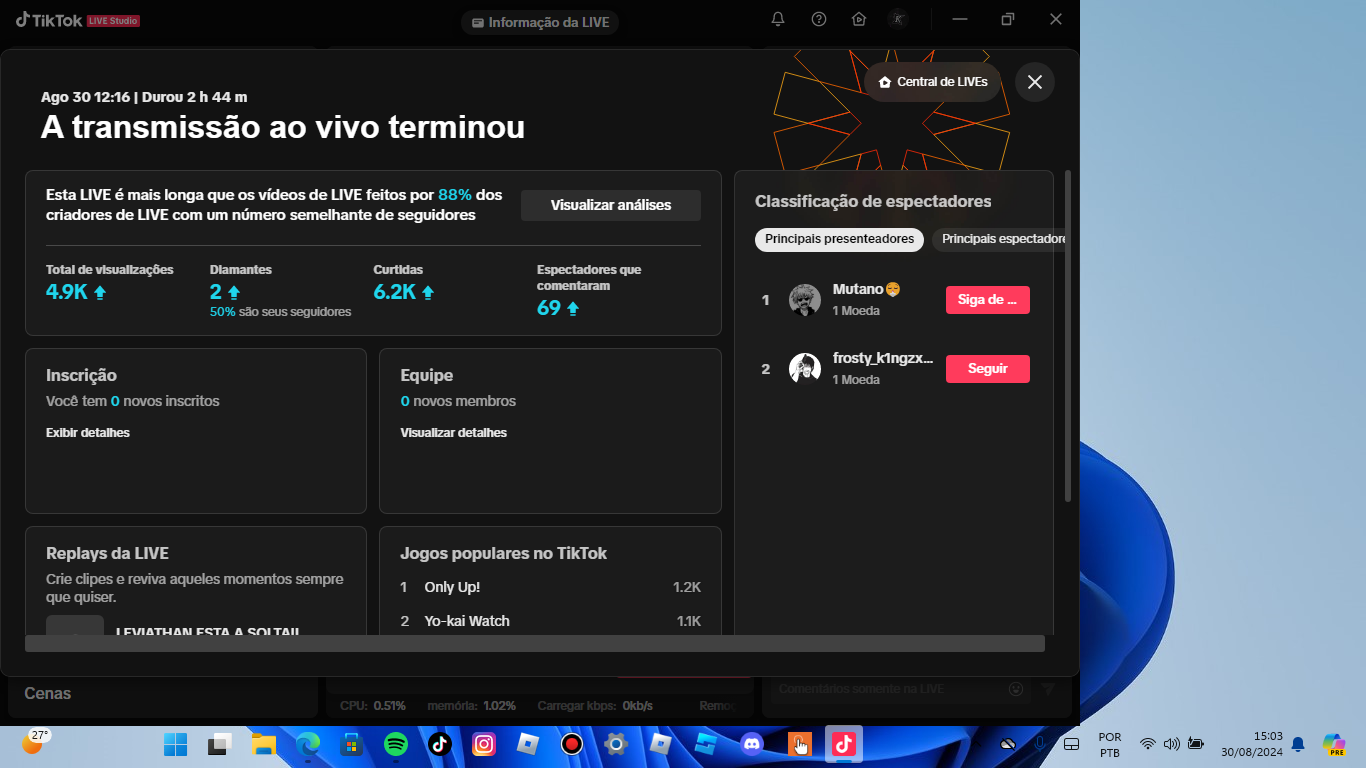Click the Informação da LIVE pill
The height and width of the screenshot is (768, 1366).
(540, 22)
